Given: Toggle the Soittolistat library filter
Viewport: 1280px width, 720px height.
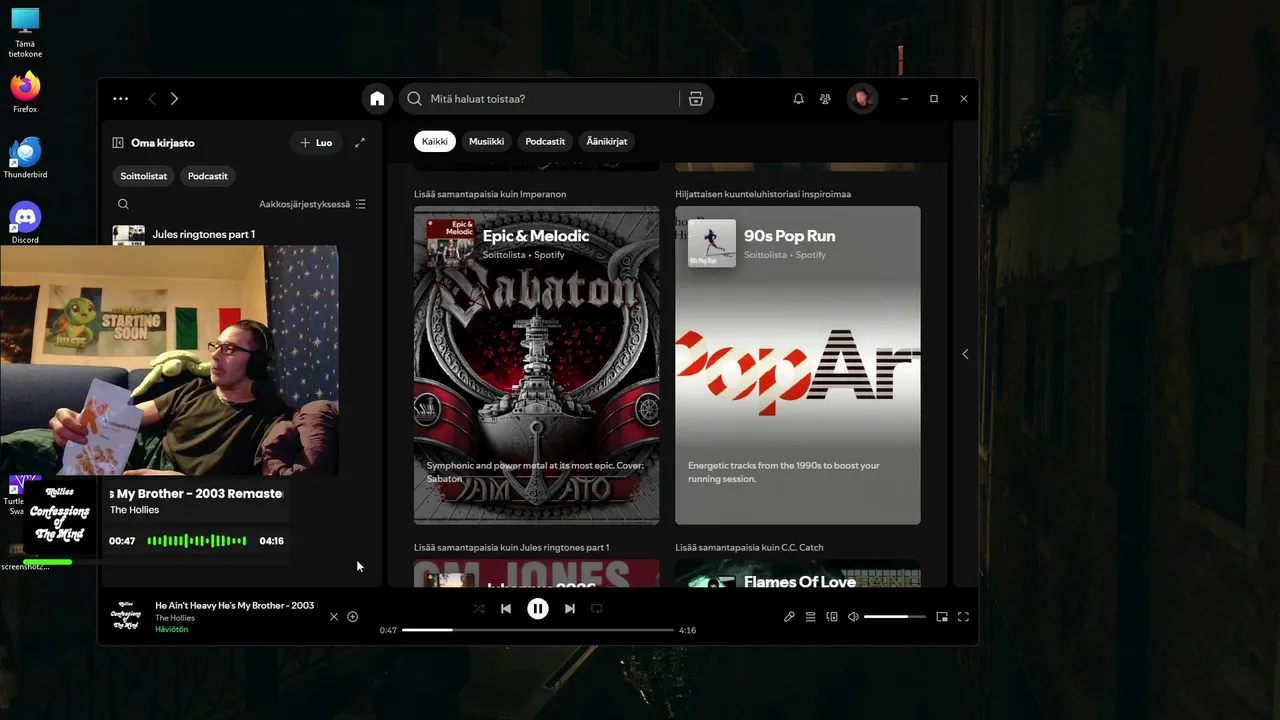Looking at the screenshot, I should coord(144,176).
